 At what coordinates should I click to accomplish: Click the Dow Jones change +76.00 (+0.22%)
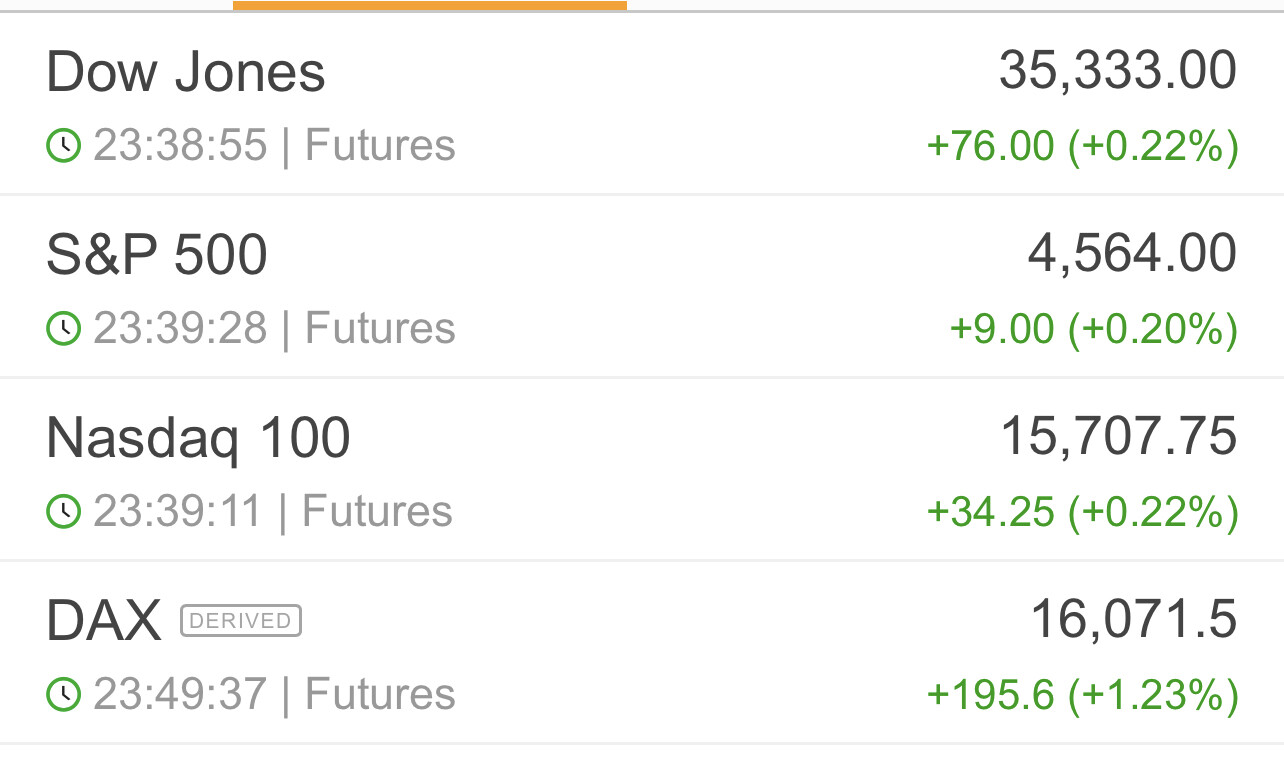[x=1083, y=146]
